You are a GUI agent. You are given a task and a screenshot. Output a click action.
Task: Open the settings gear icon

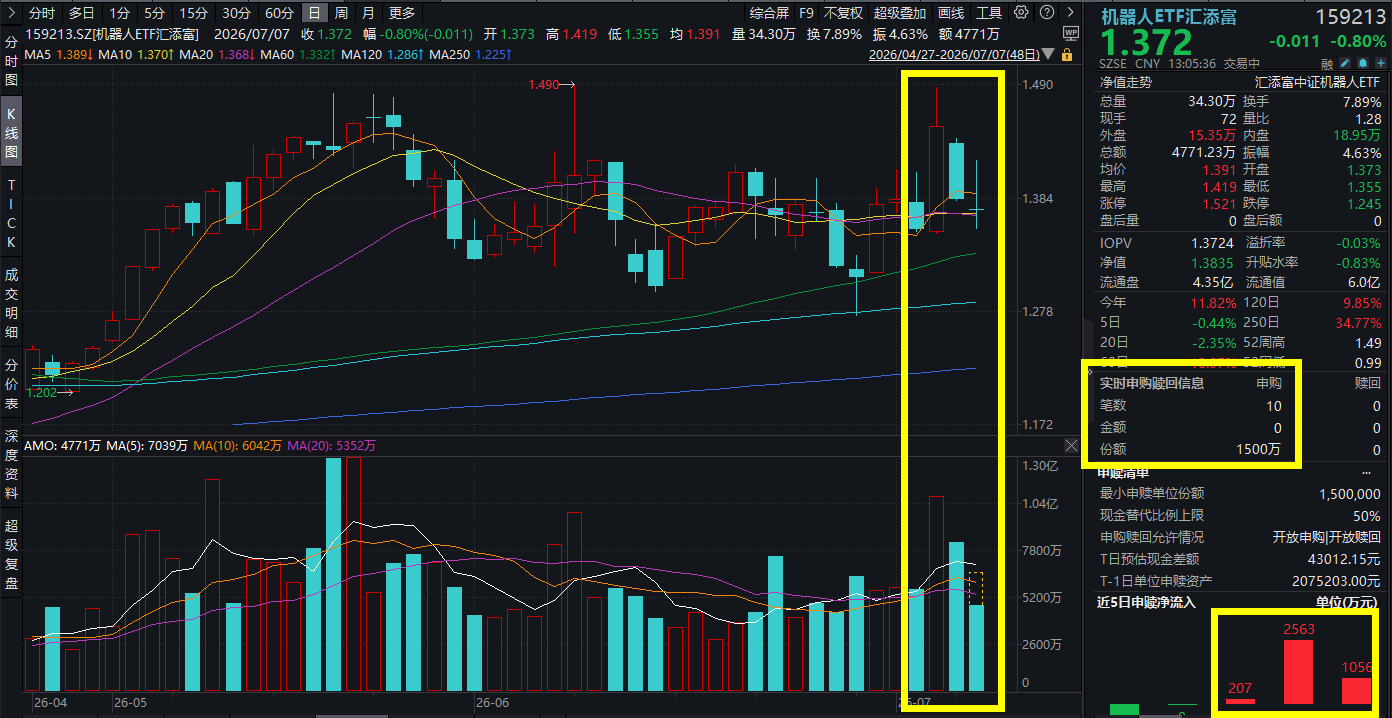[1021, 12]
